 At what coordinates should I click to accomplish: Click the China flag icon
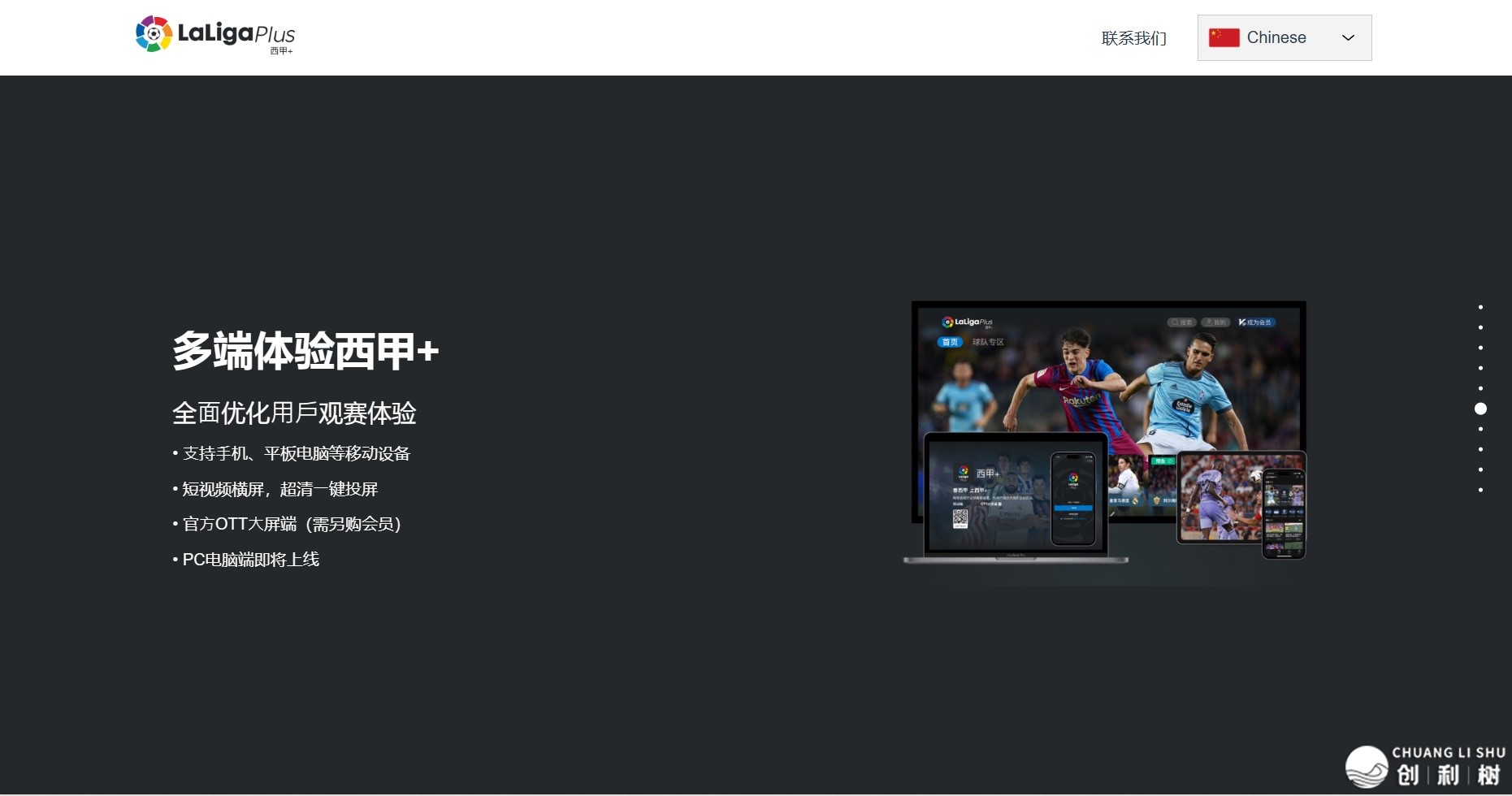tap(1224, 37)
